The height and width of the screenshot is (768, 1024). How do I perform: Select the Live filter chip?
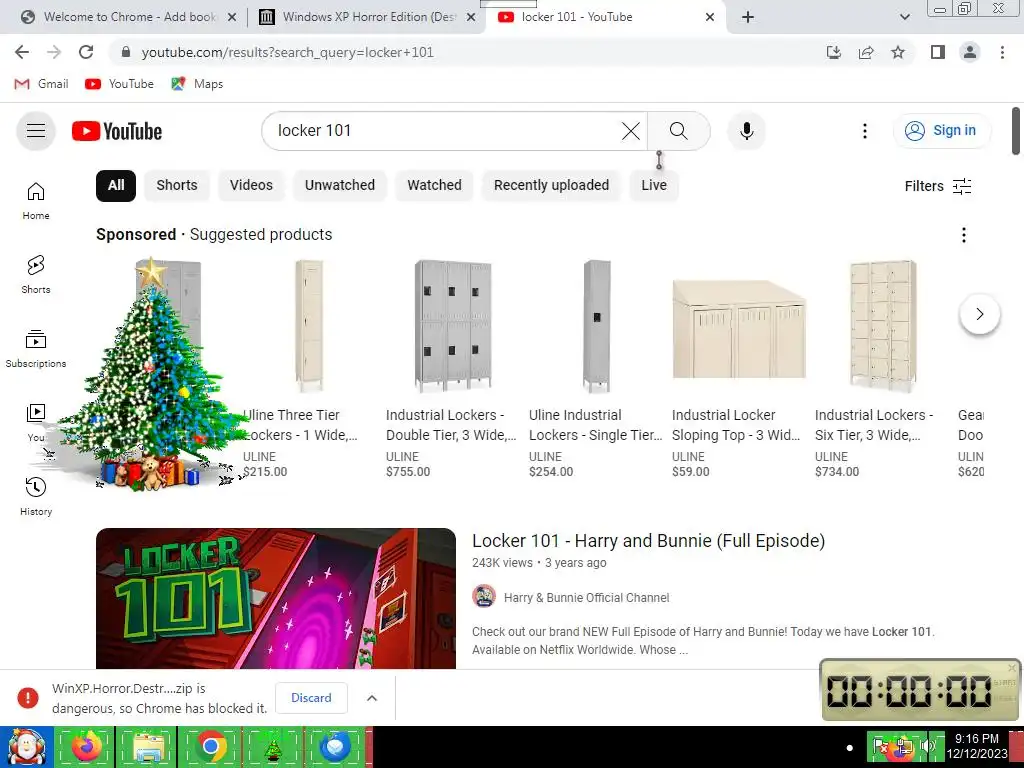(x=654, y=185)
